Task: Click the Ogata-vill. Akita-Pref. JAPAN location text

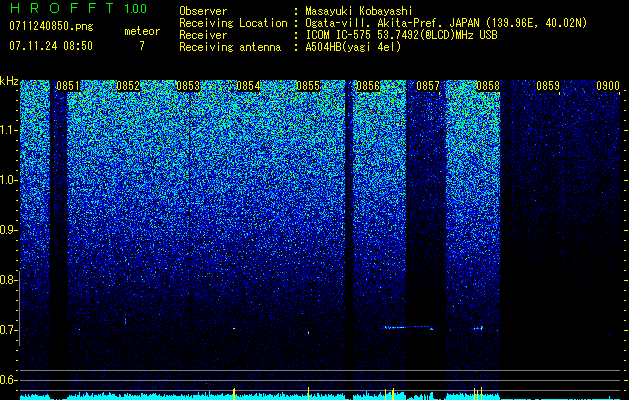Action: 446,23
